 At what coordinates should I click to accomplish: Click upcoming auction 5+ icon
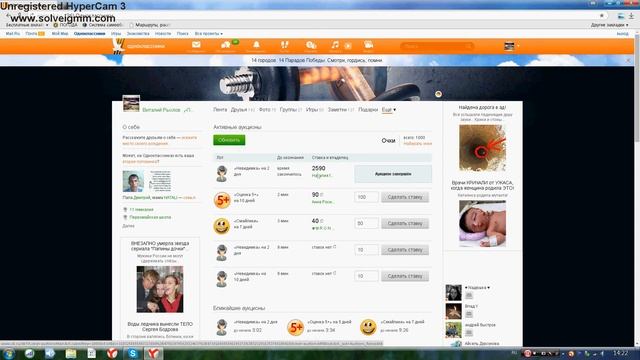click(295, 327)
